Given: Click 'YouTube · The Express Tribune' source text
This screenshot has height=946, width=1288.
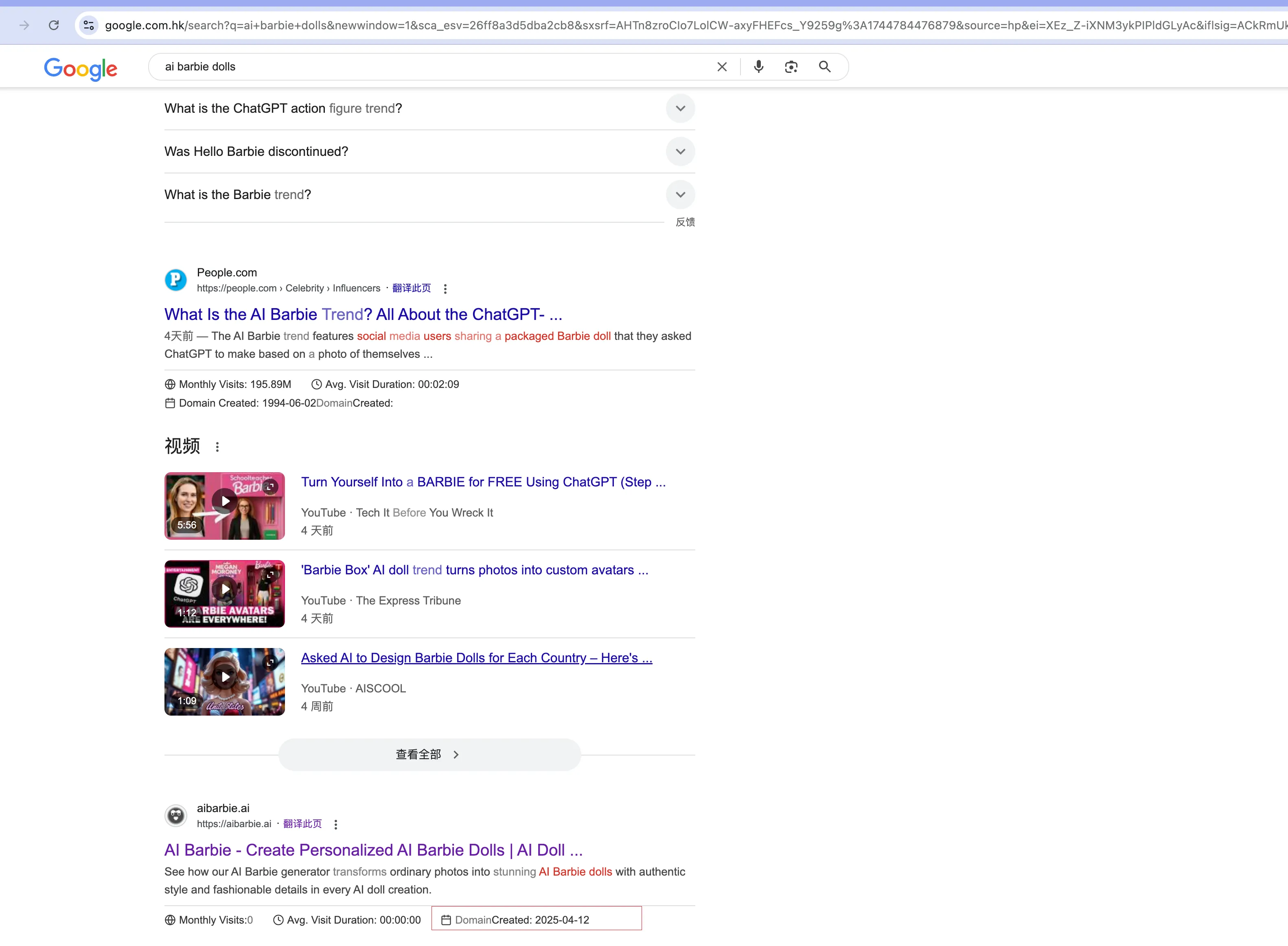Looking at the screenshot, I should coord(381,601).
